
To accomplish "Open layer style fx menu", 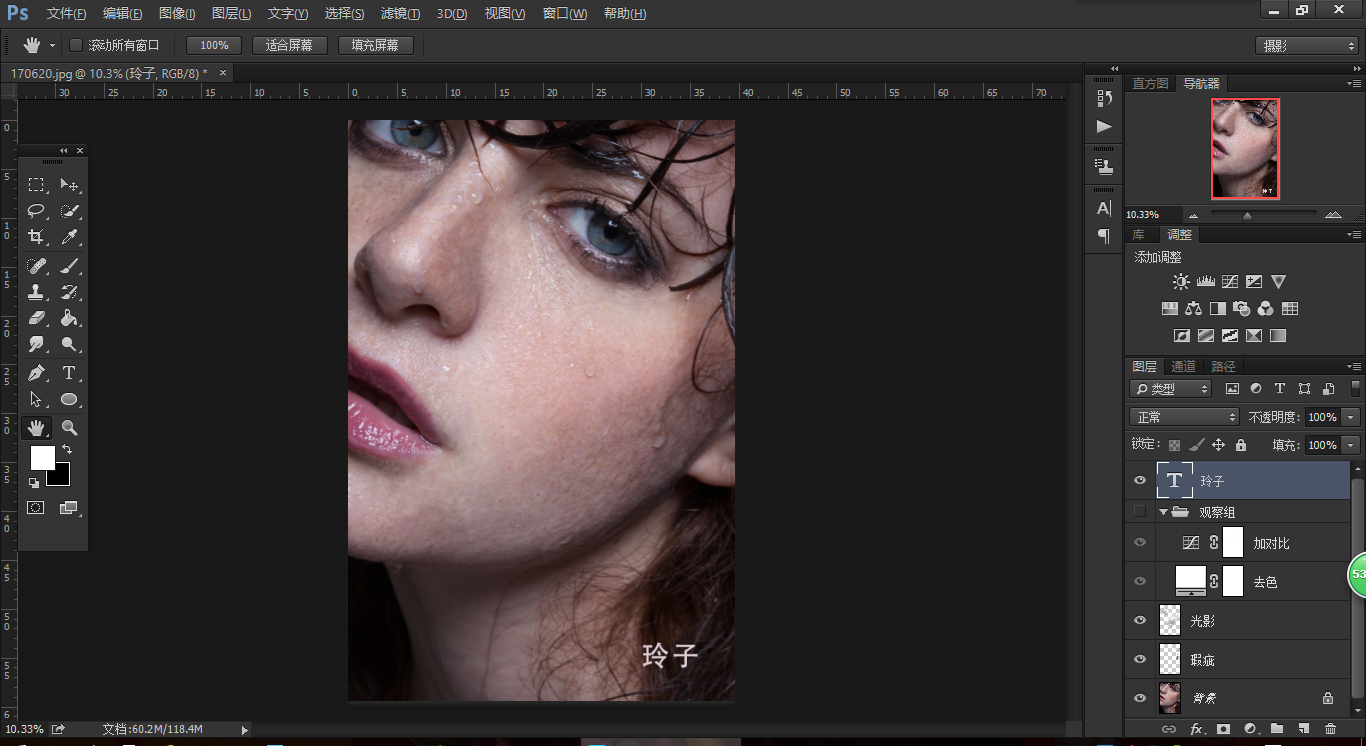I will point(1196,730).
